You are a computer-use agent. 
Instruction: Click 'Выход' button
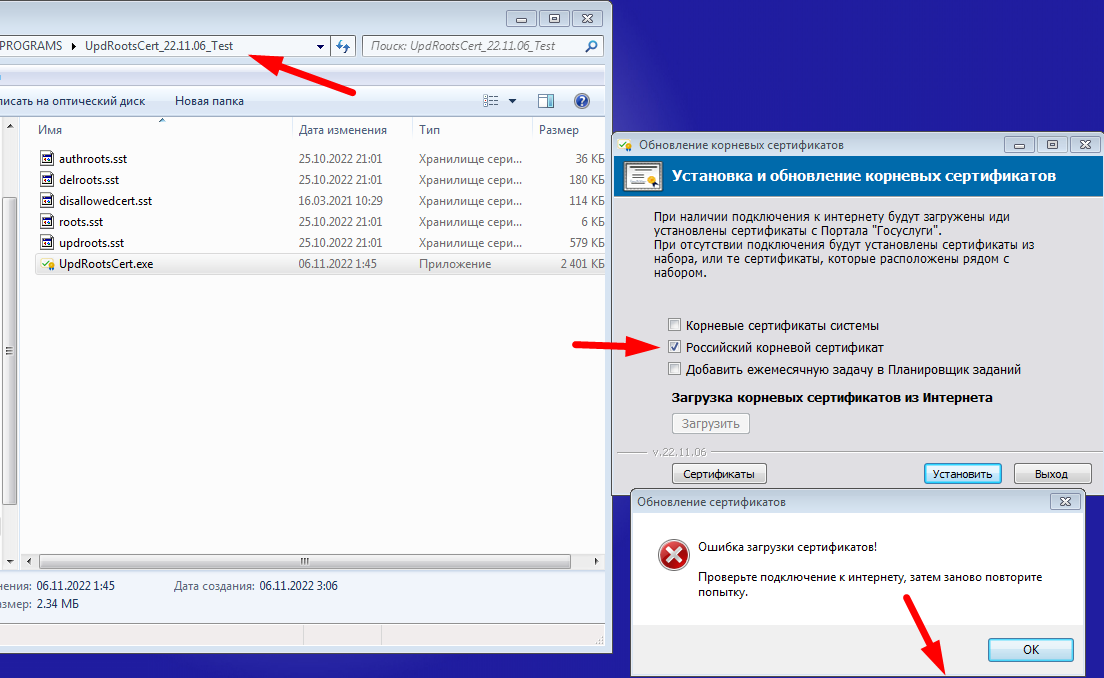pos(1052,474)
